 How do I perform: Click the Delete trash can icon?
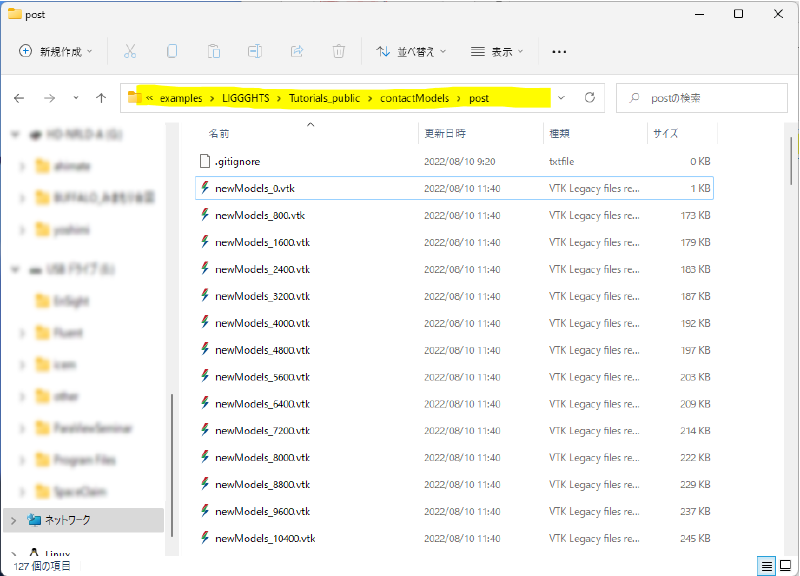339,51
